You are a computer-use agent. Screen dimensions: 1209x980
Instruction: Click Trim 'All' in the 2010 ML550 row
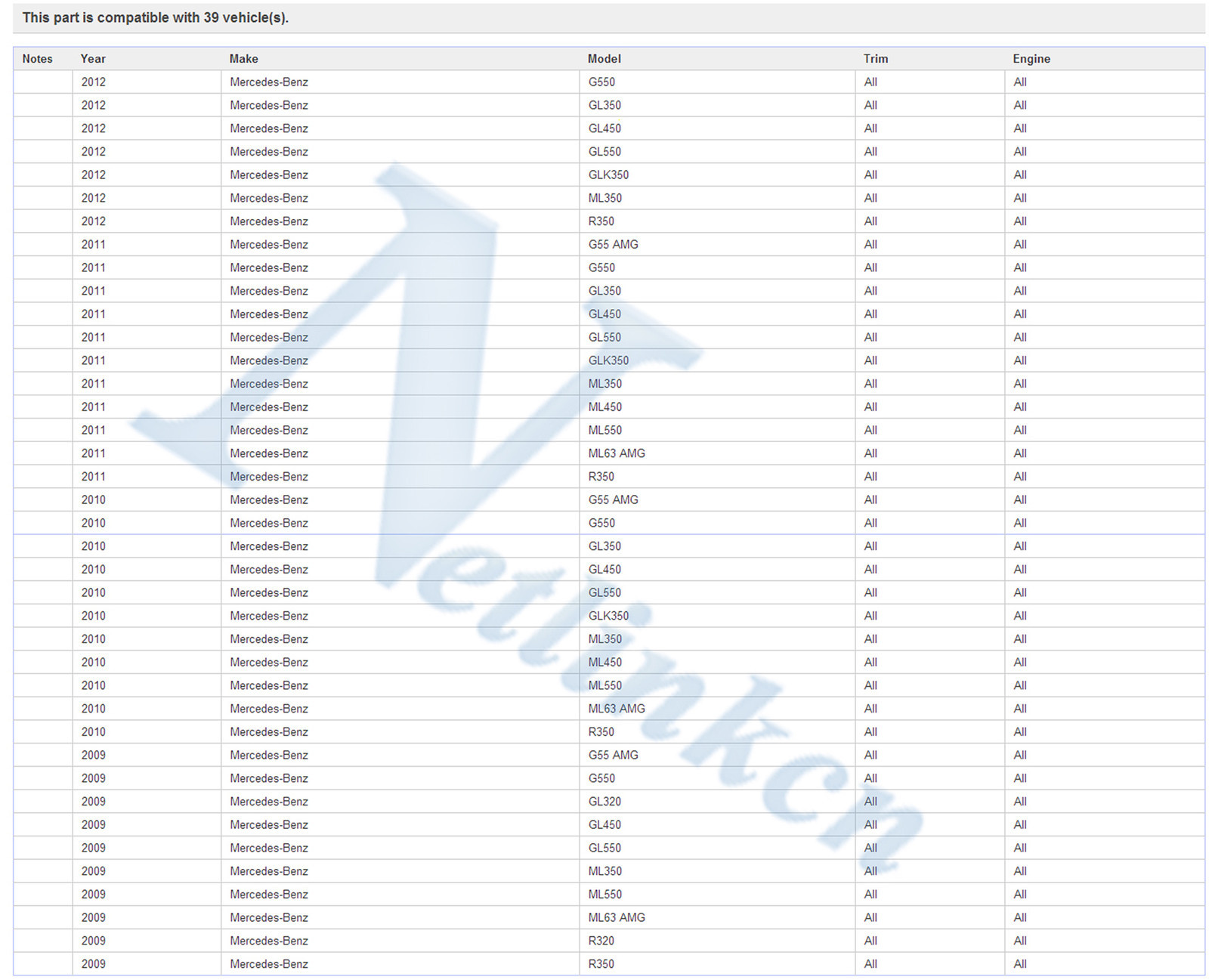(x=870, y=686)
